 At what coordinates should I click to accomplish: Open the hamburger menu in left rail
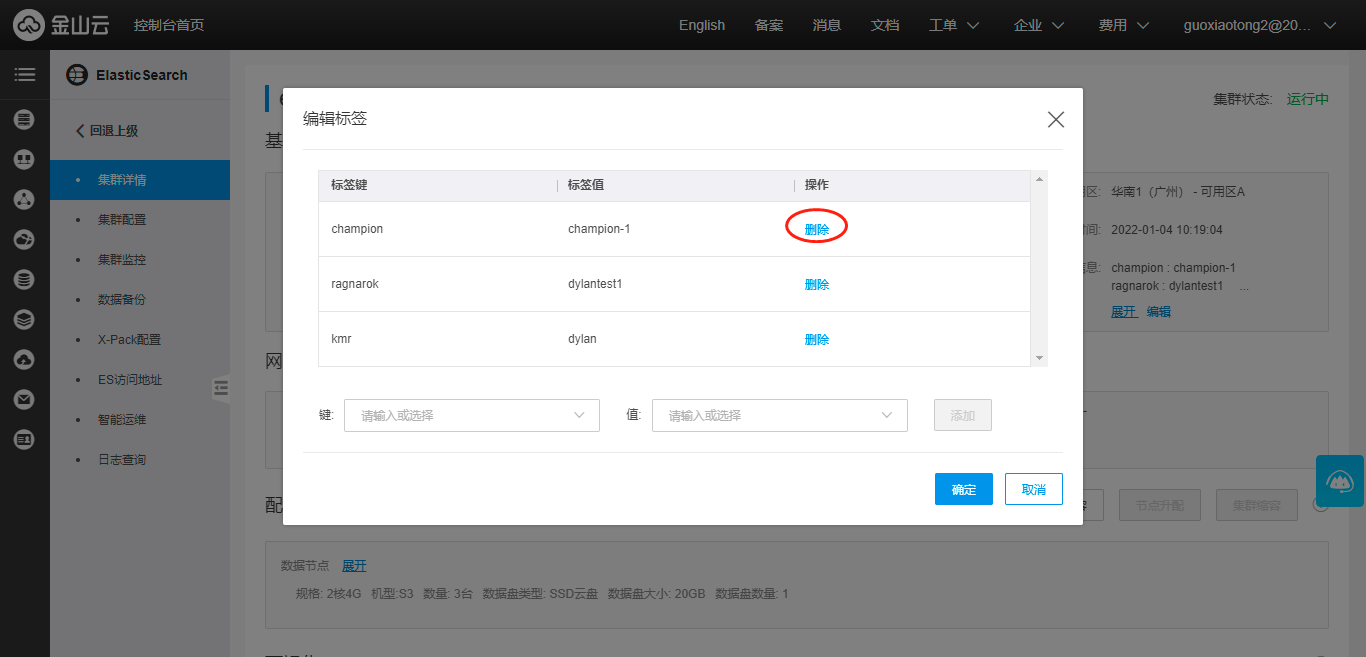[25, 75]
